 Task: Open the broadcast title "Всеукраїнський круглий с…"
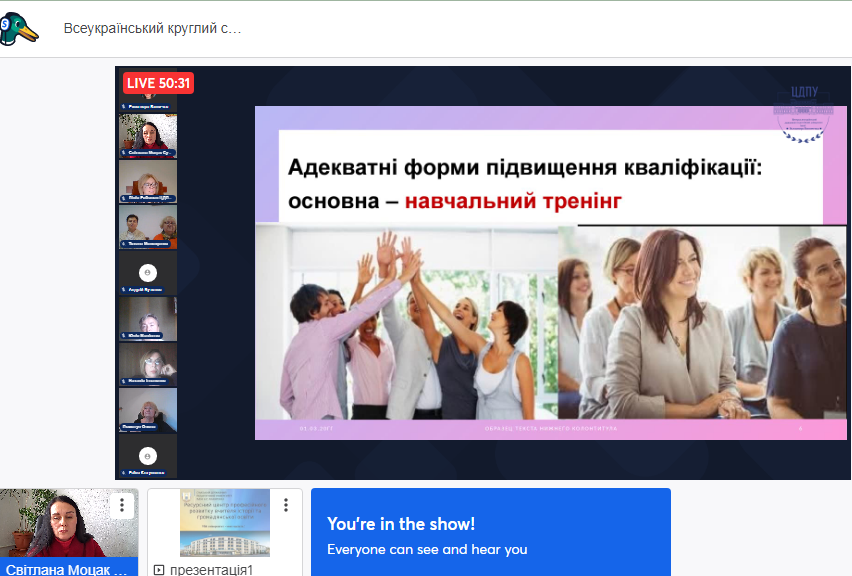coord(152,29)
